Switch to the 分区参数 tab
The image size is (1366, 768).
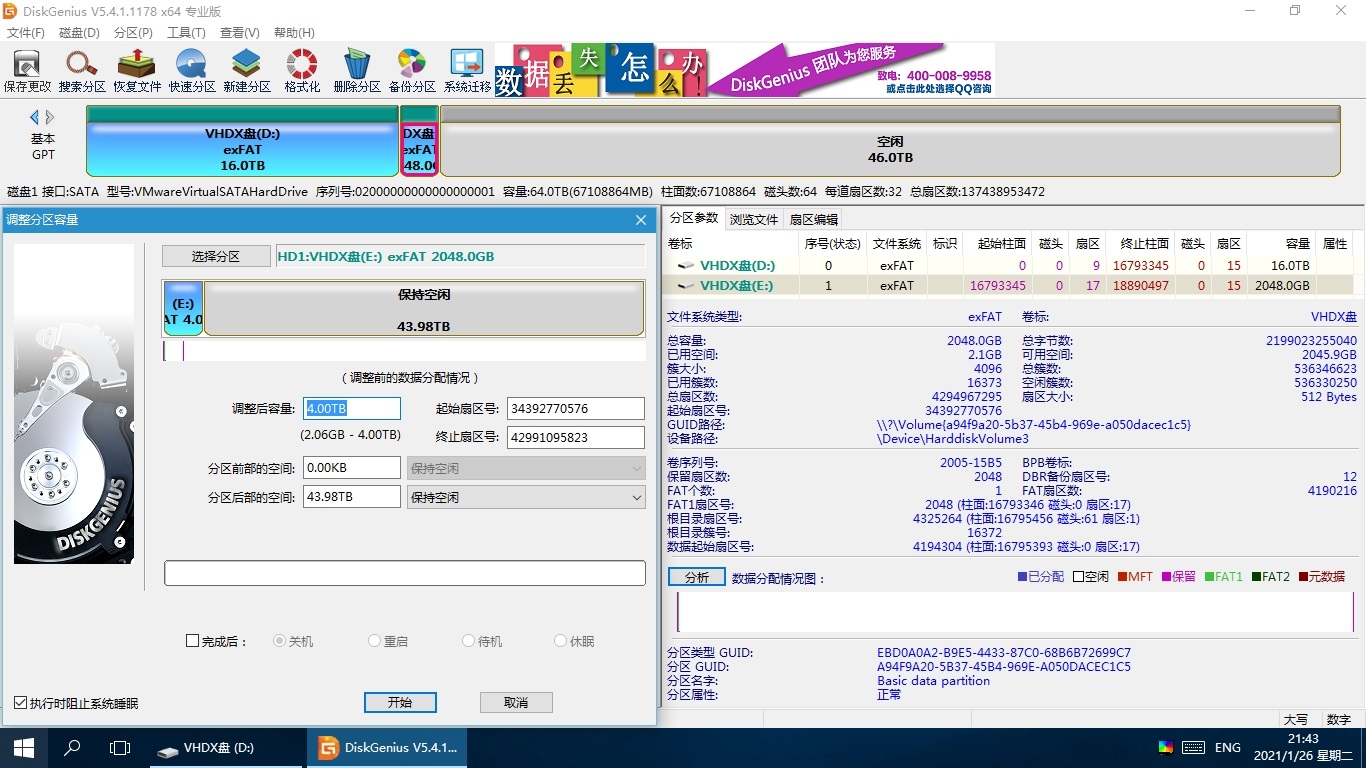[x=694, y=219]
